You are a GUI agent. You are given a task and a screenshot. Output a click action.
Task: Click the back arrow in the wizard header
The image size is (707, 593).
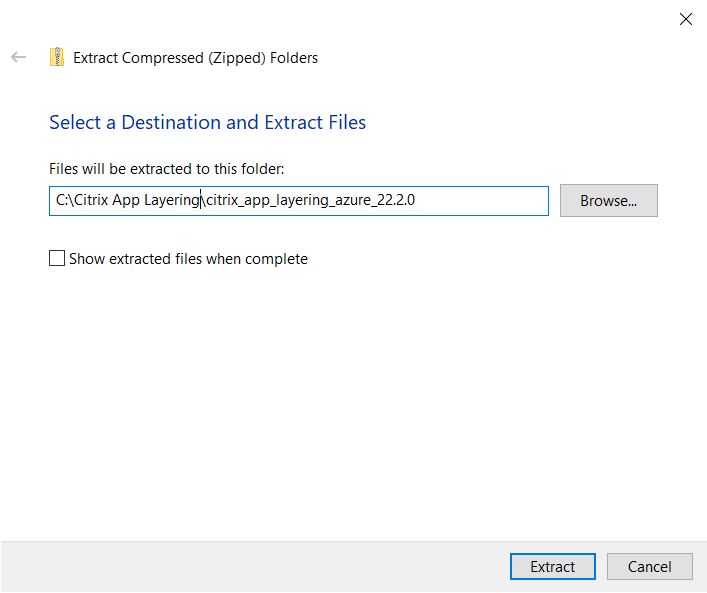pyautogui.click(x=18, y=58)
